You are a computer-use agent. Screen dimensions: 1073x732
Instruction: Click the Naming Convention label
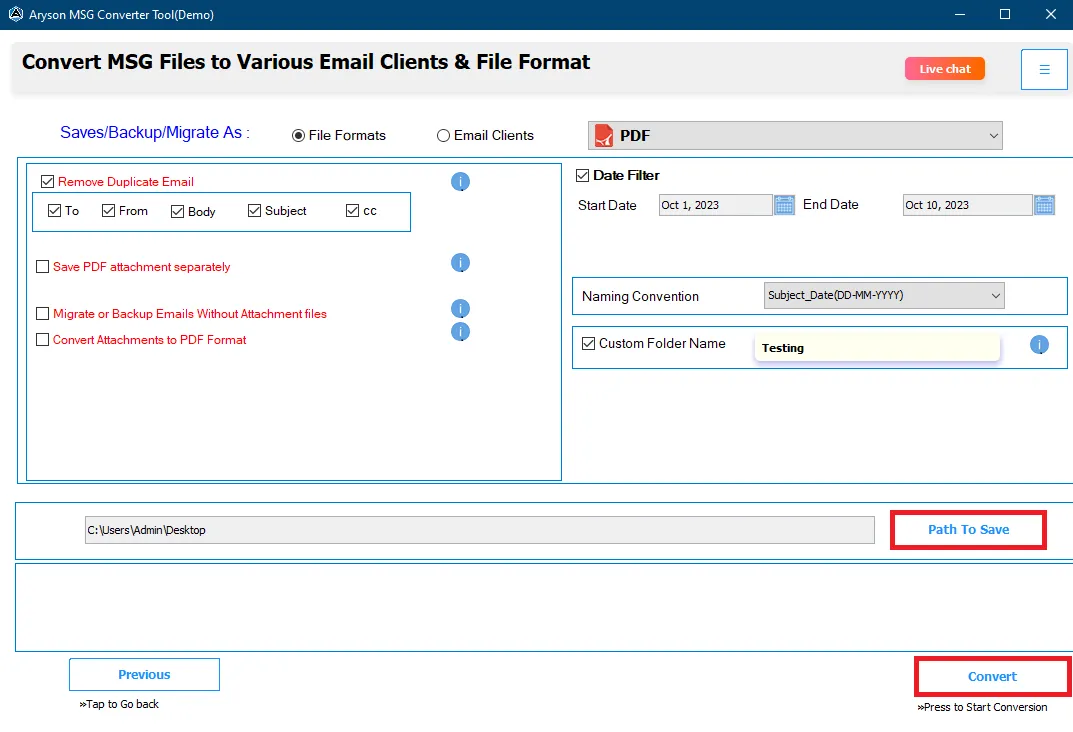point(641,296)
